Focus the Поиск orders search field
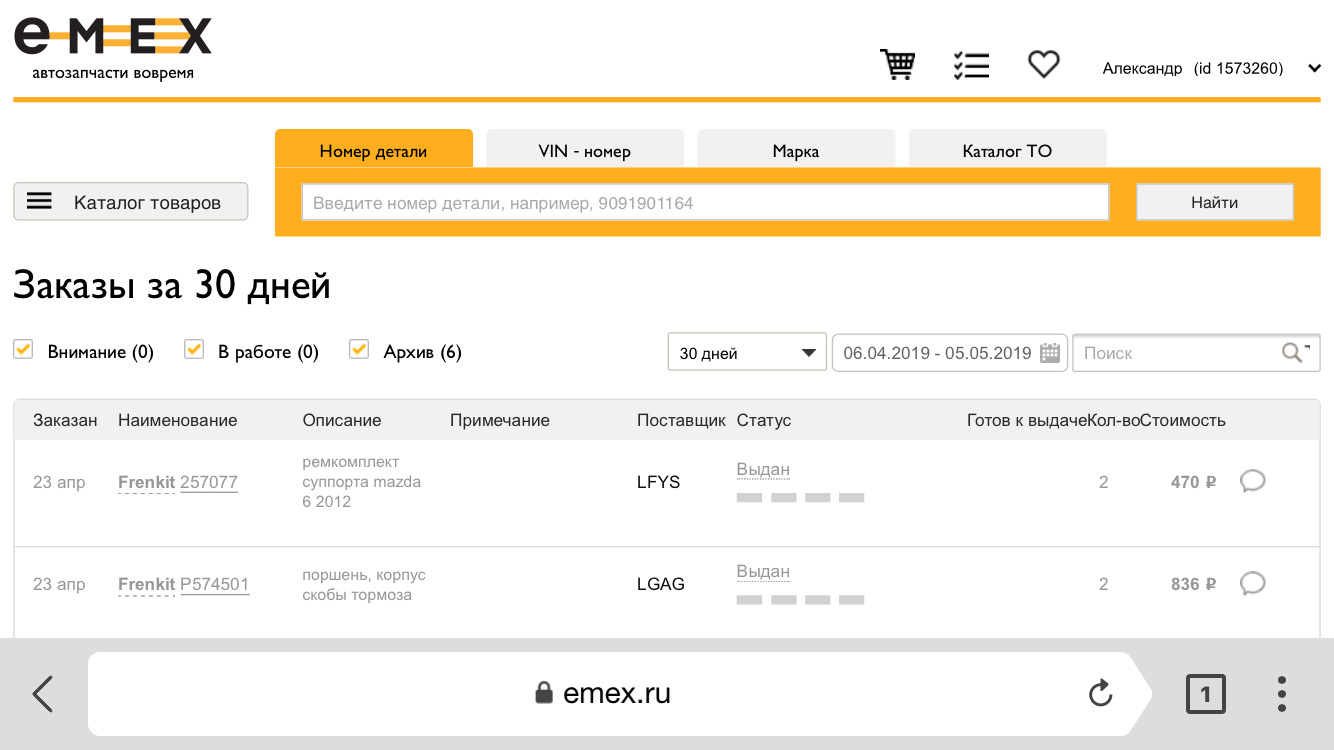1334x750 pixels. click(1196, 352)
